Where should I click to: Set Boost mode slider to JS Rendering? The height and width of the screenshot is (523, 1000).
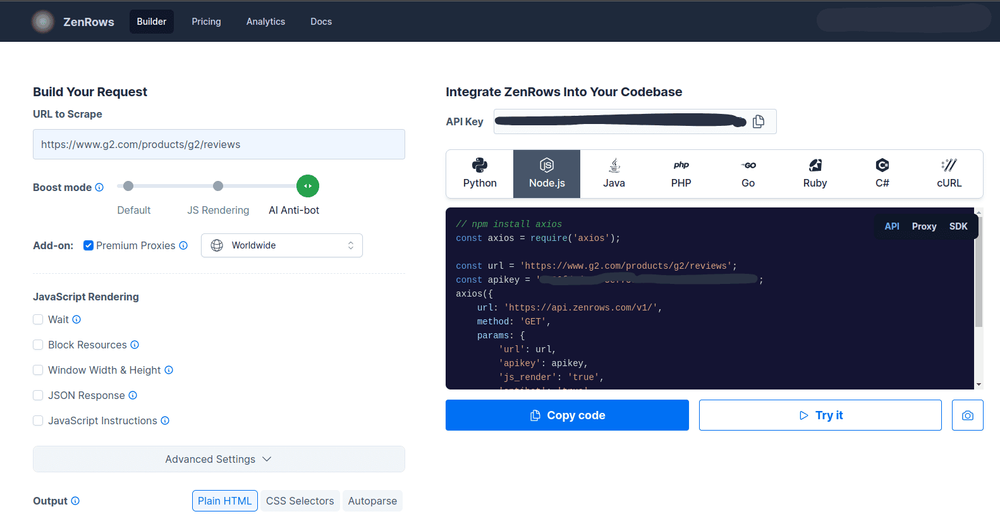[218, 186]
